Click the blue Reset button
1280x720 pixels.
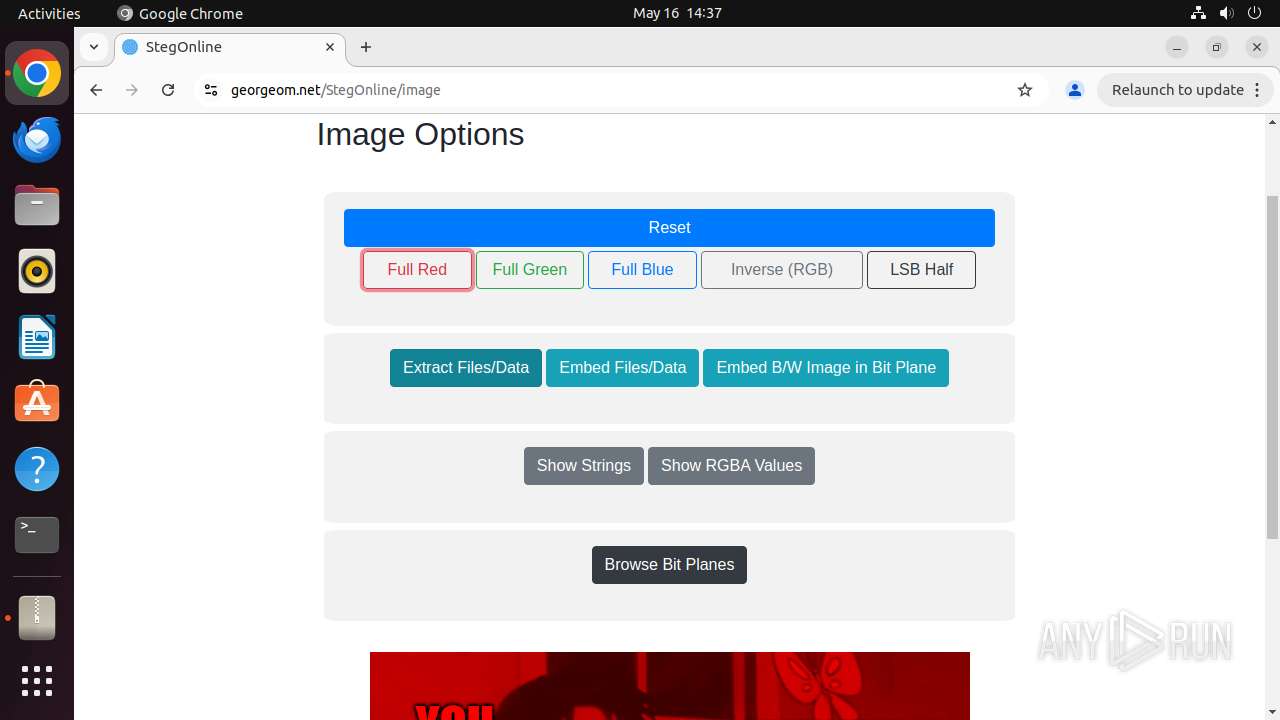pos(669,228)
